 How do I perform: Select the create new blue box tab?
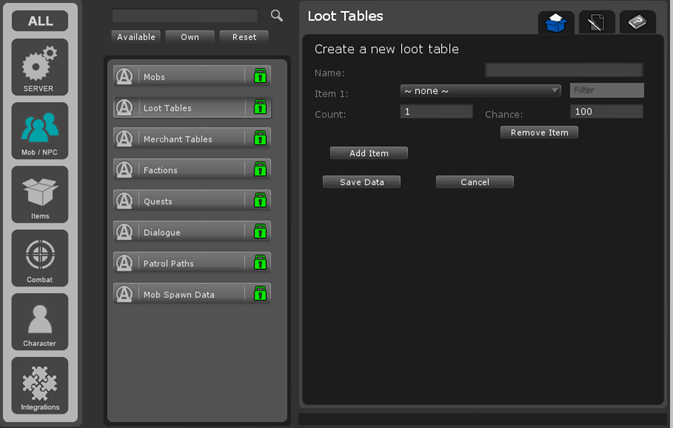(x=556, y=22)
